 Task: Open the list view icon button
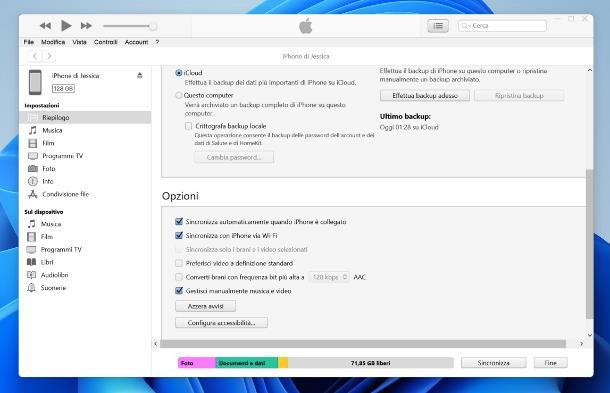click(x=438, y=26)
